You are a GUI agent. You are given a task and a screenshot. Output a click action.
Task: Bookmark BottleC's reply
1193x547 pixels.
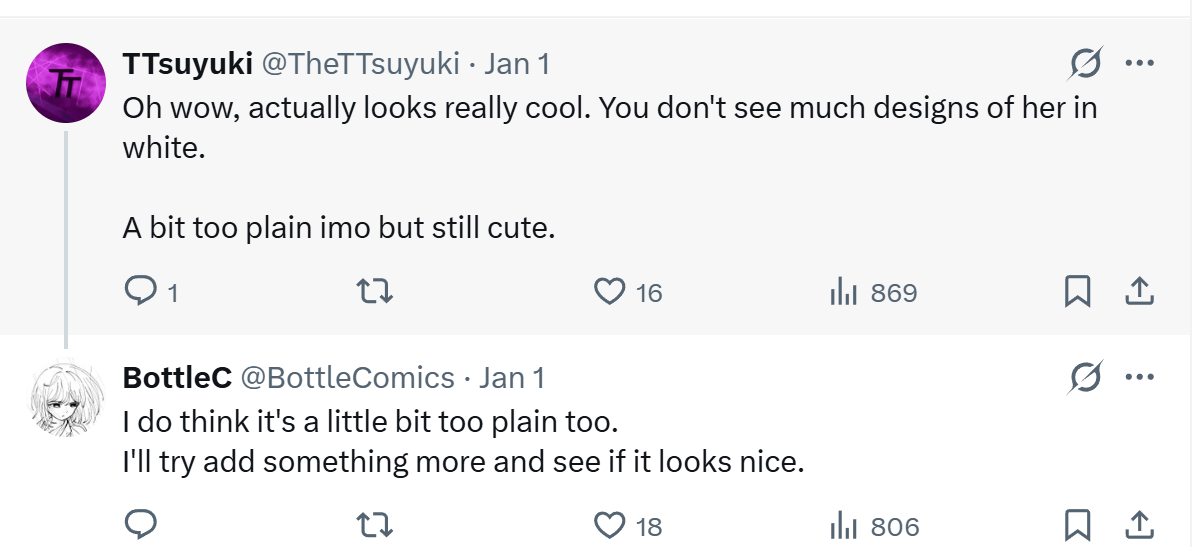tap(1077, 525)
